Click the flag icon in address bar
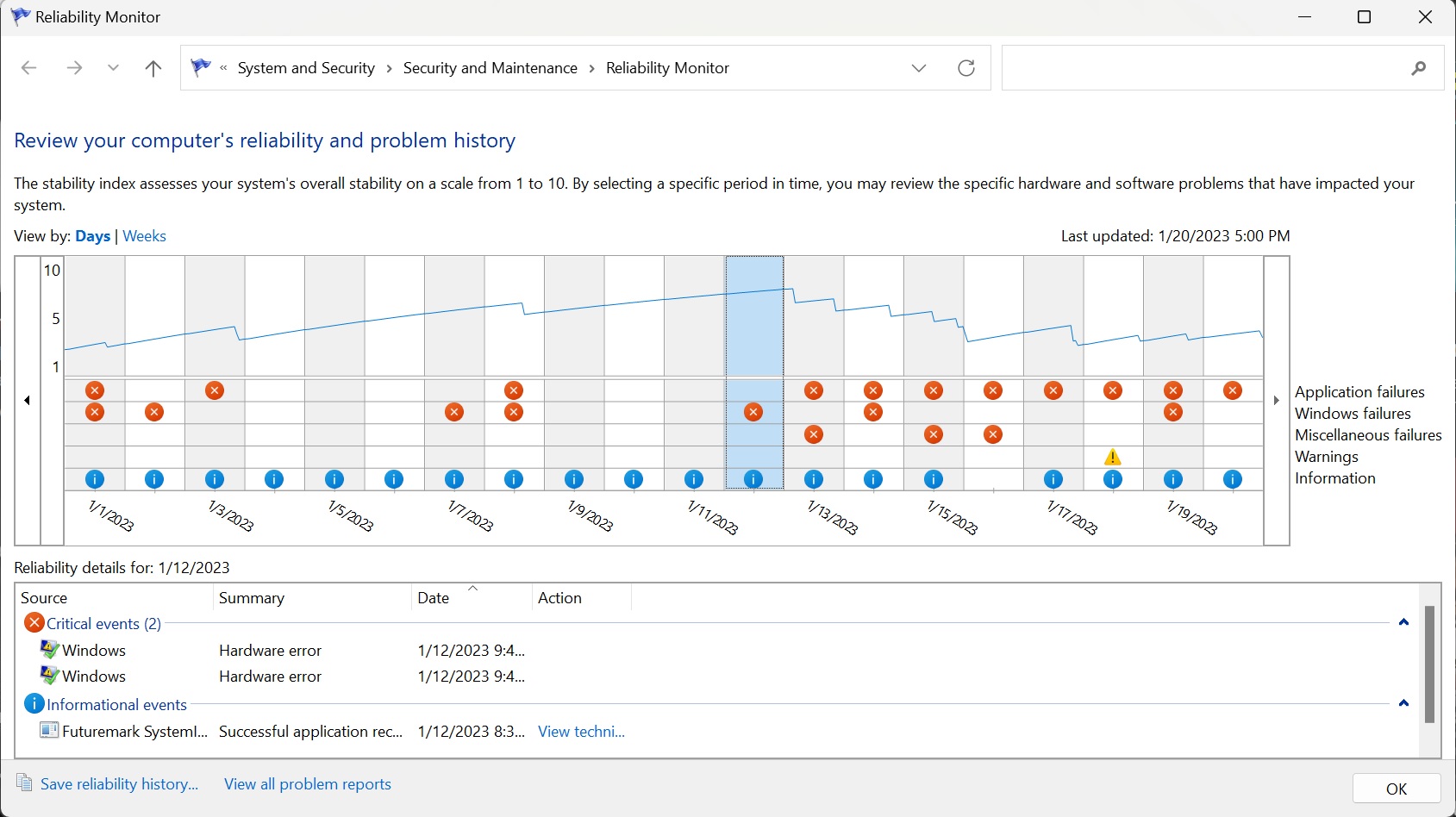 pyautogui.click(x=201, y=67)
